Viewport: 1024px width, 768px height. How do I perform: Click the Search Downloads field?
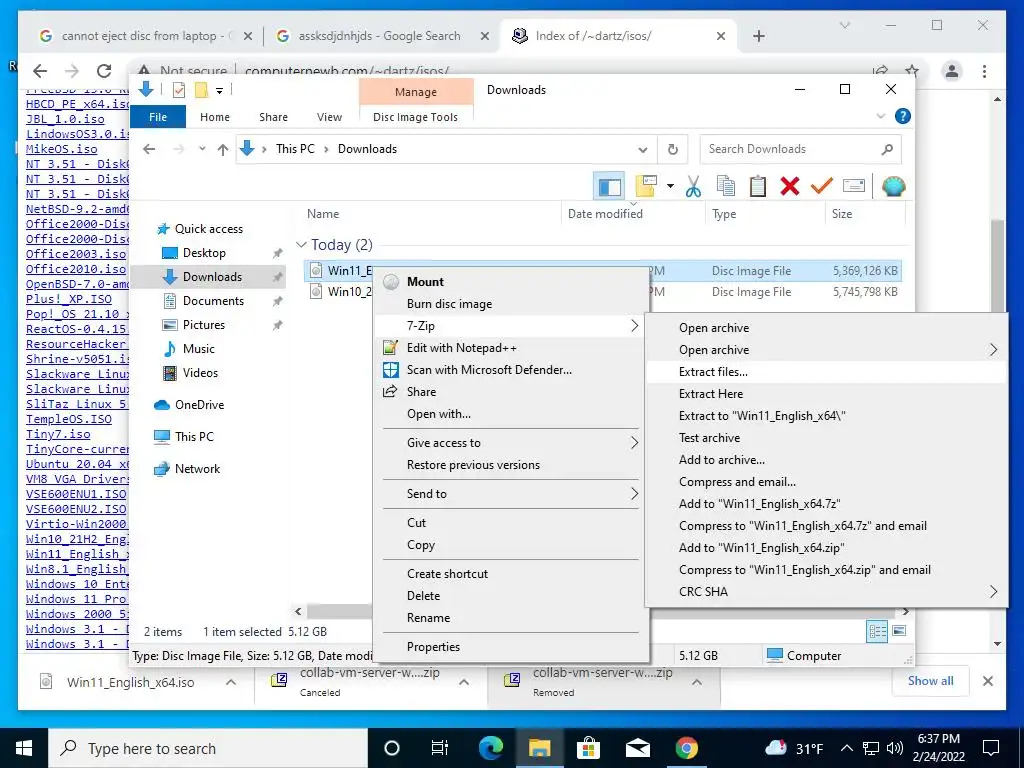click(x=800, y=150)
